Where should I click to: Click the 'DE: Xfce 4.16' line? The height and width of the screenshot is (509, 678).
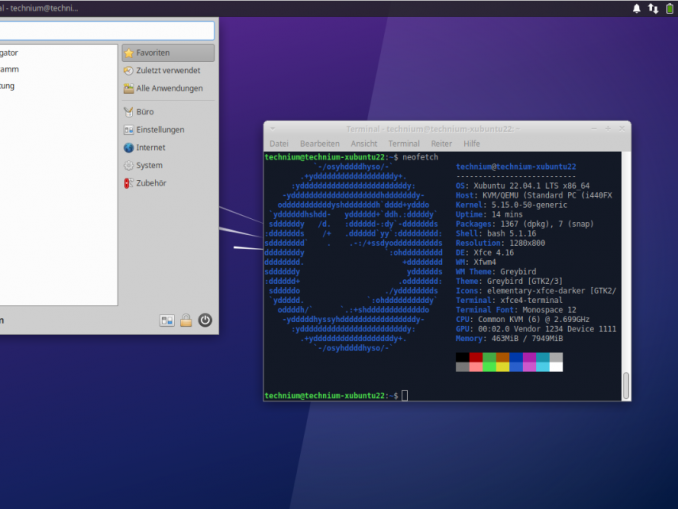(485, 253)
